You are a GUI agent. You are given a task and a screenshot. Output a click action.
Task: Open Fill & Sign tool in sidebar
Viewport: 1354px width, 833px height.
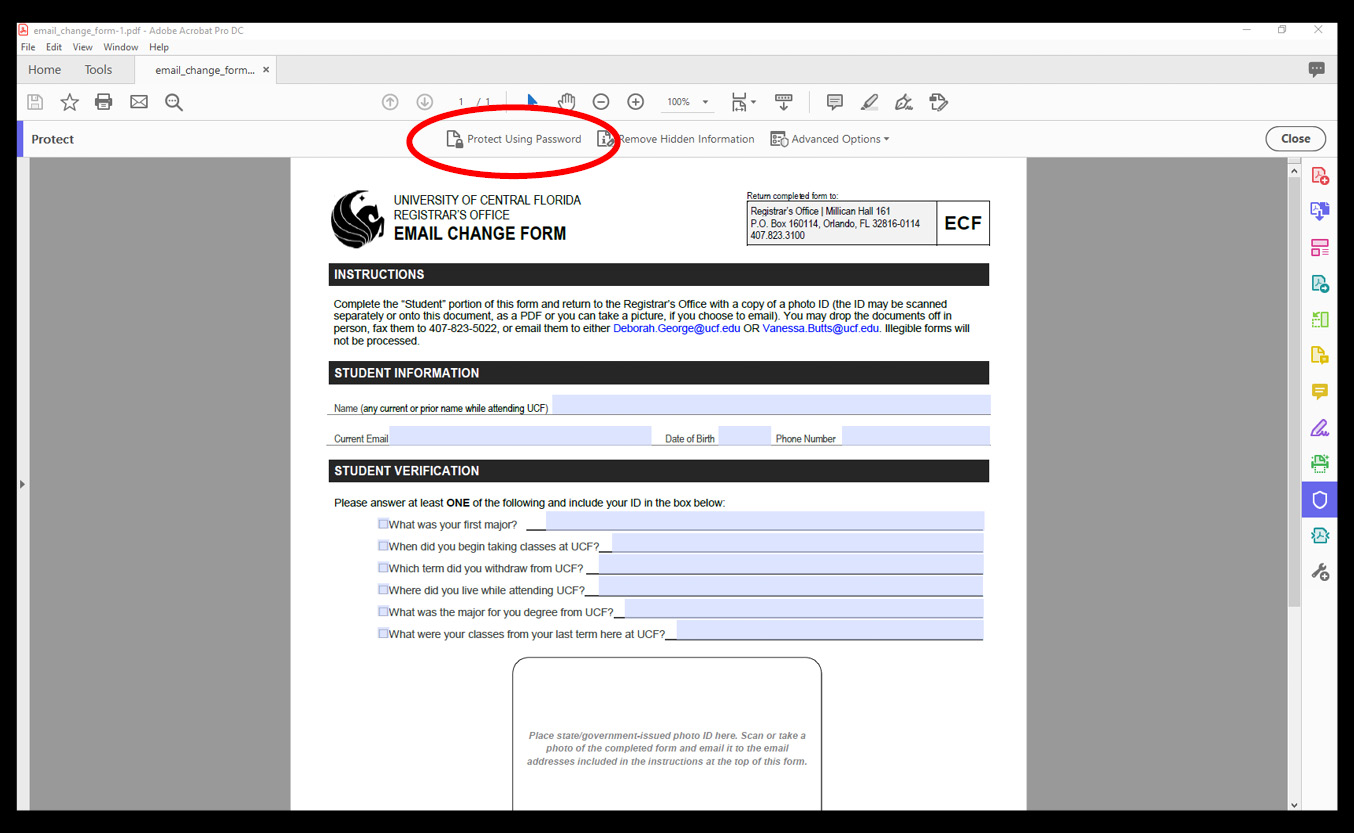click(1320, 428)
